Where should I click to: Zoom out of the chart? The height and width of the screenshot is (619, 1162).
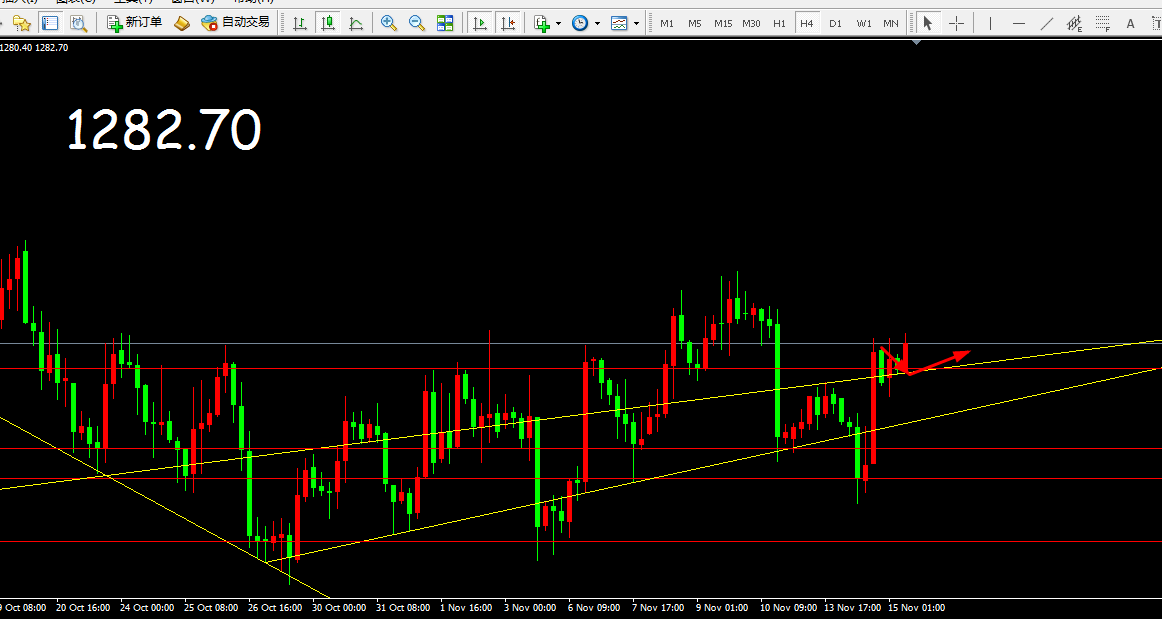click(416, 23)
